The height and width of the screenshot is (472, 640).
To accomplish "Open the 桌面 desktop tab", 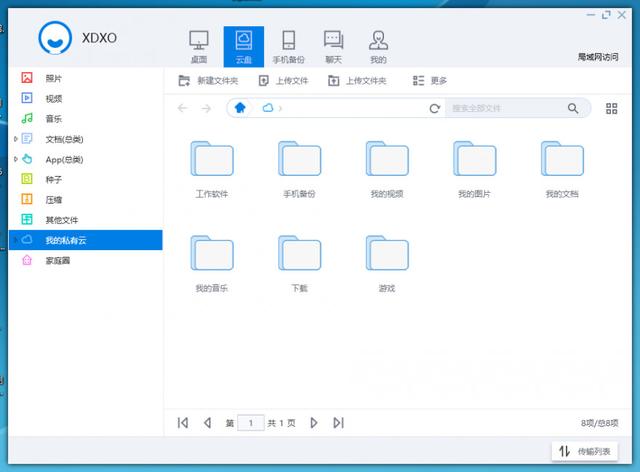I will point(199,47).
